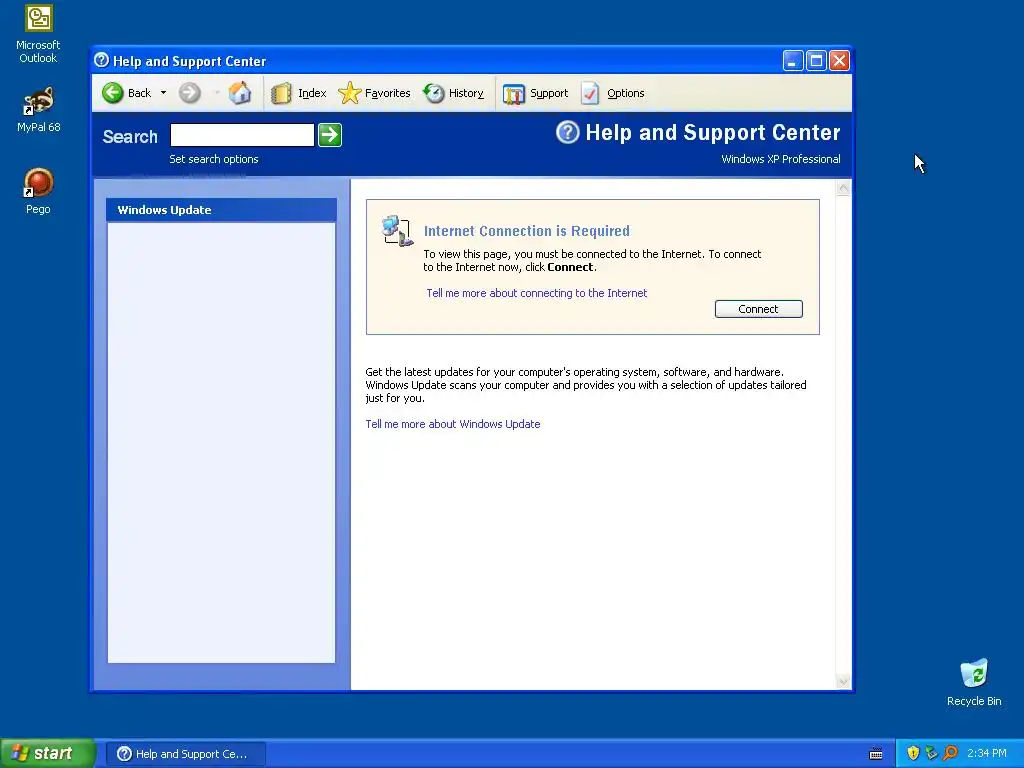This screenshot has height=768, width=1024.
Task: Minimize the Help and Support Center window
Action: click(793, 61)
